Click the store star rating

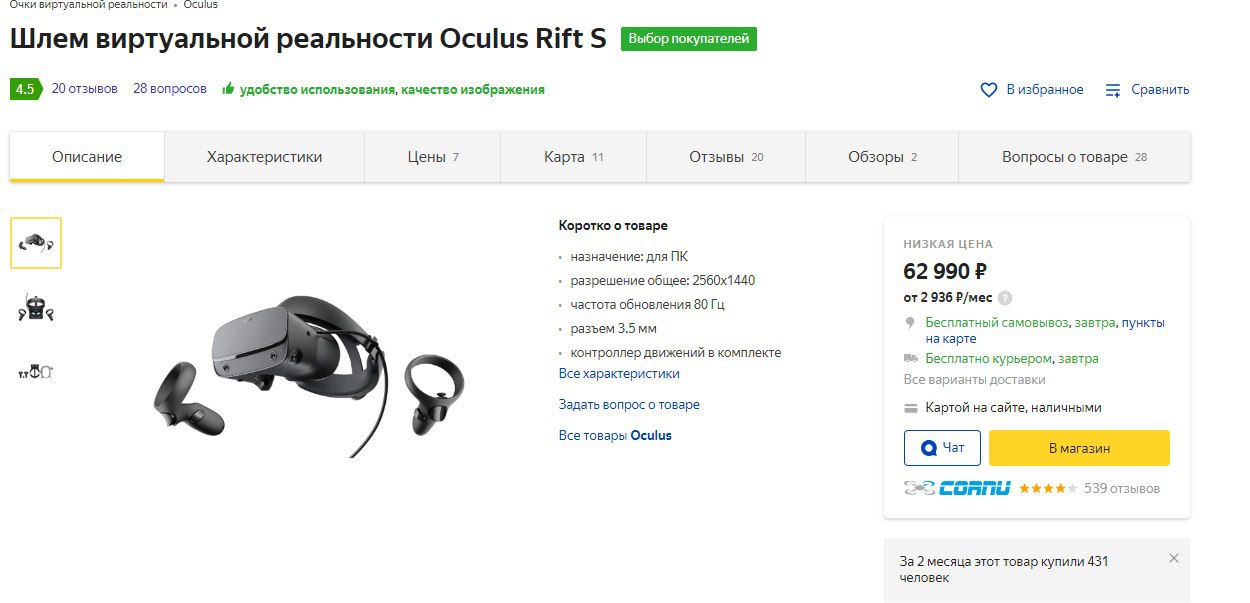point(1048,489)
